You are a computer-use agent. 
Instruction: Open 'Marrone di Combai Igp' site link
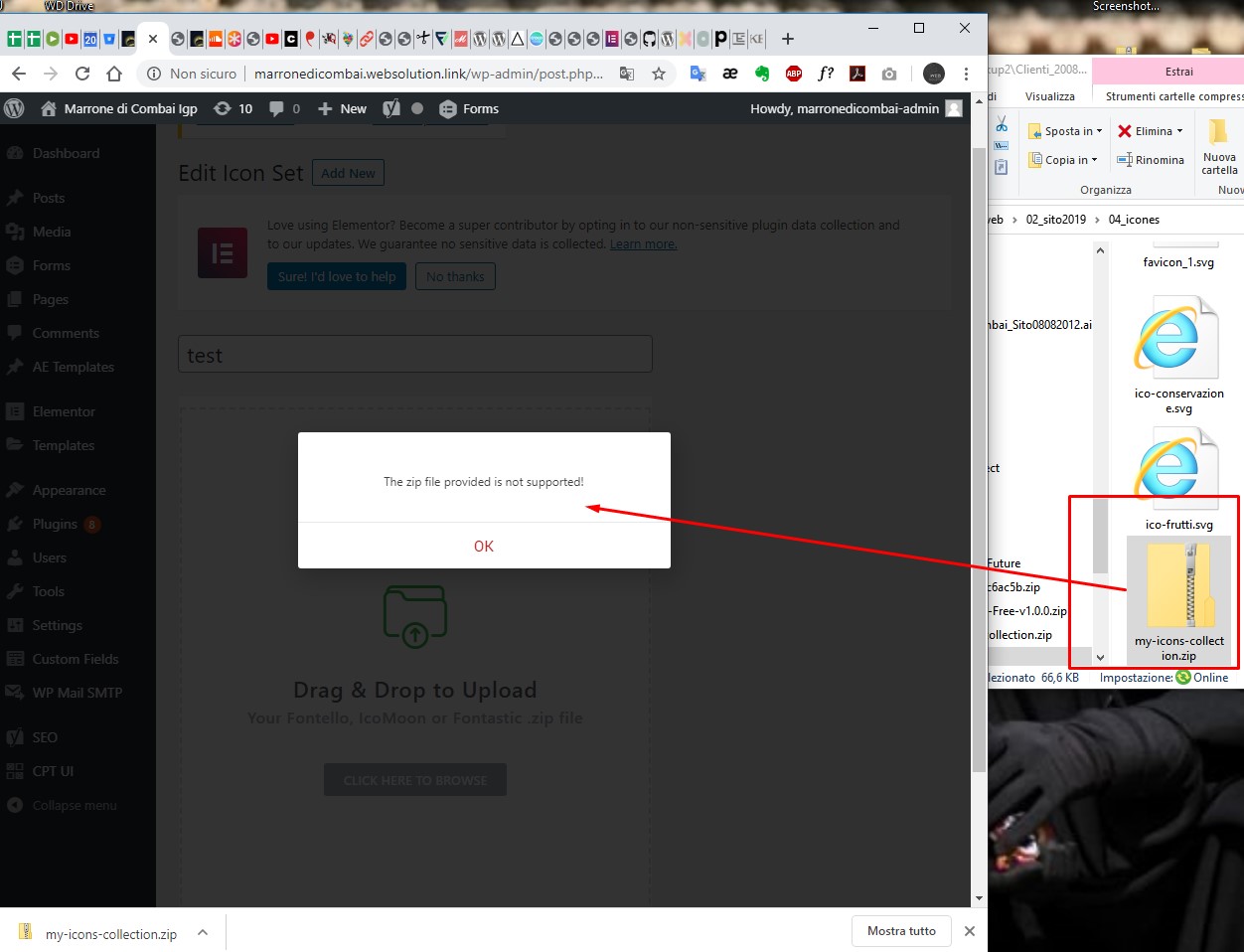[x=119, y=108]
